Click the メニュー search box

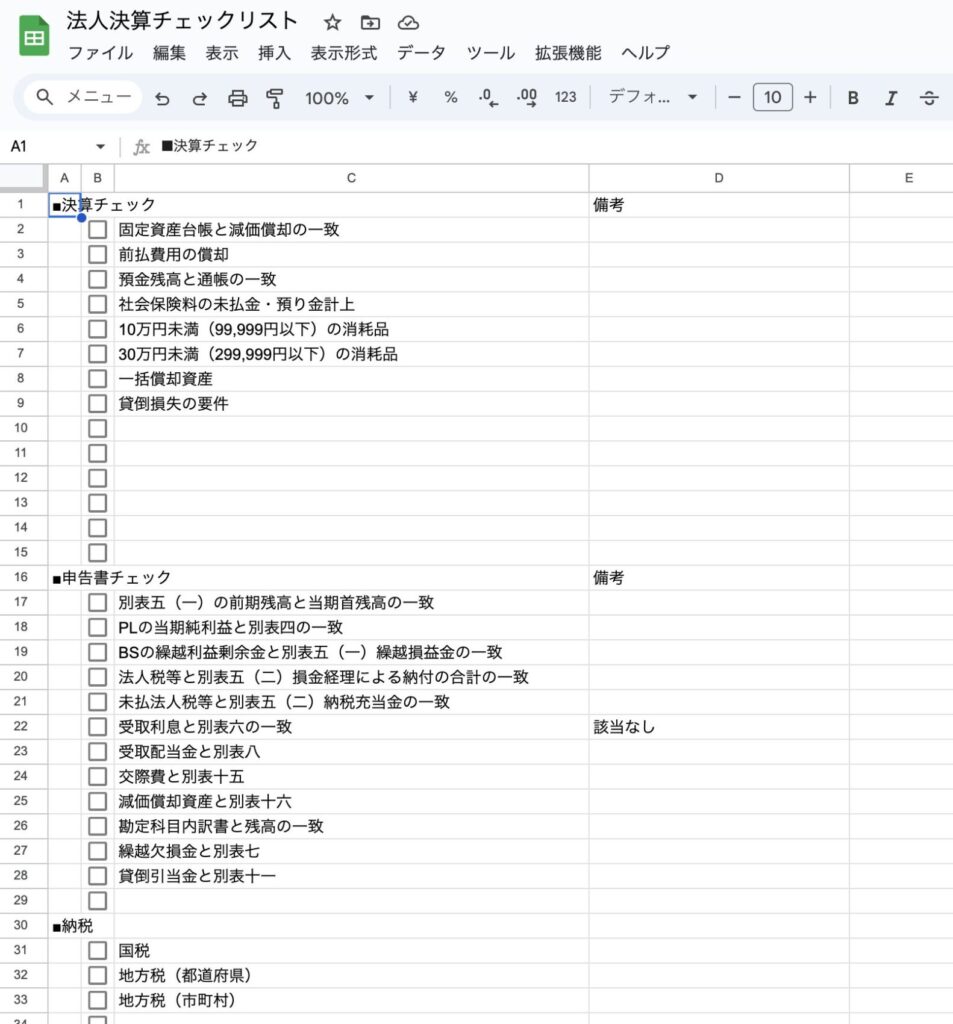(83, 97)
